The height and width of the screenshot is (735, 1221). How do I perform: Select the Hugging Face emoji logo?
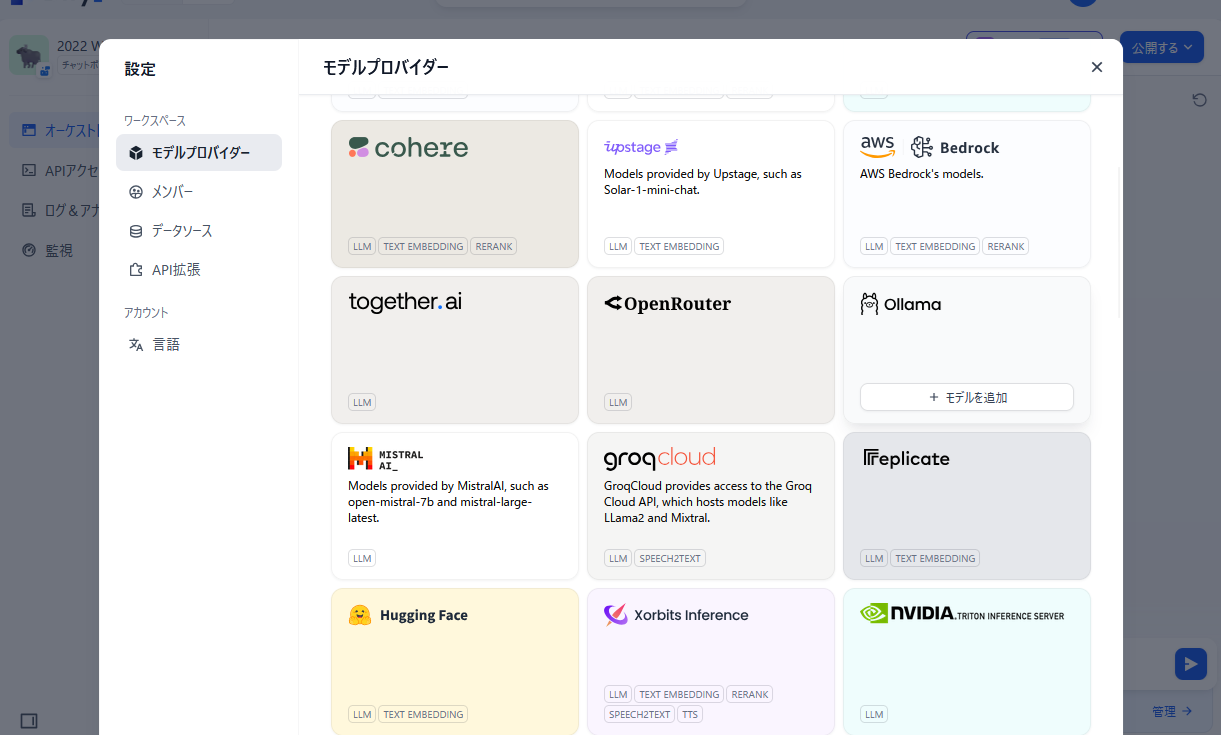click(x=360, y=615)
